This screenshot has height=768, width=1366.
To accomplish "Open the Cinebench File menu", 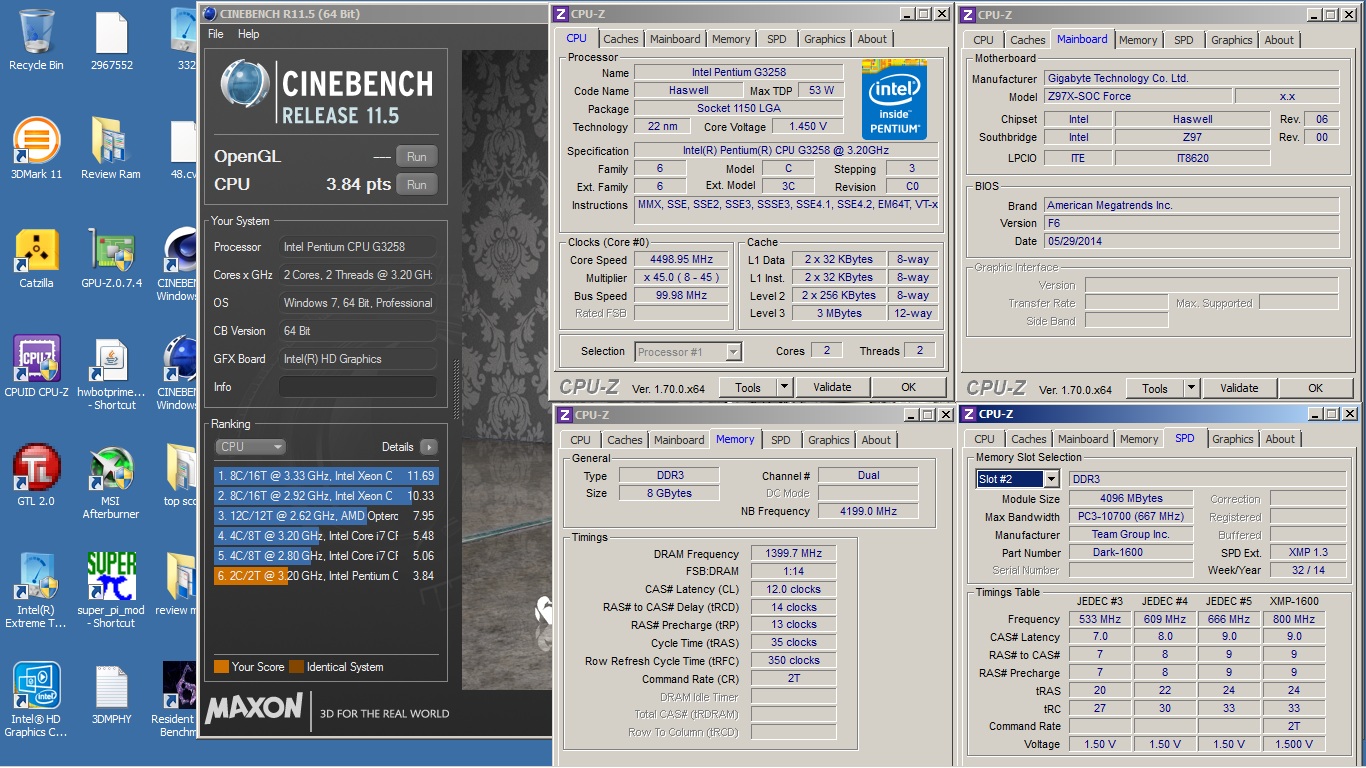I will pos(215,34).
